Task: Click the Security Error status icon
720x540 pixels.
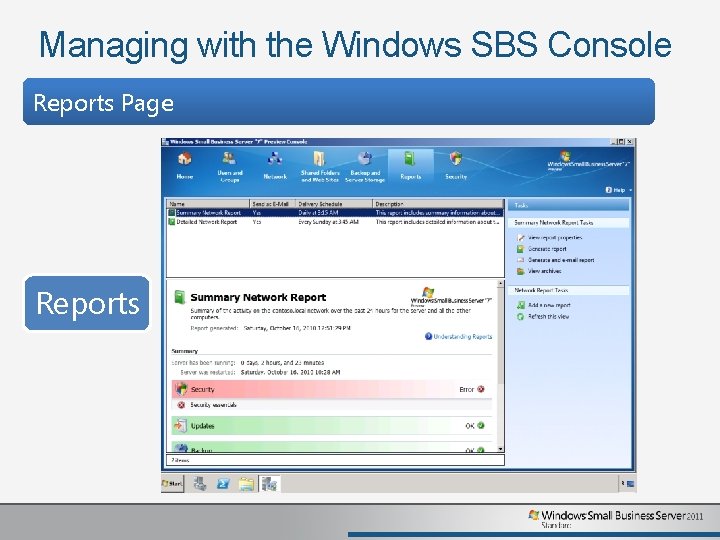Action: pyautogui.click(x=481, y=389)
